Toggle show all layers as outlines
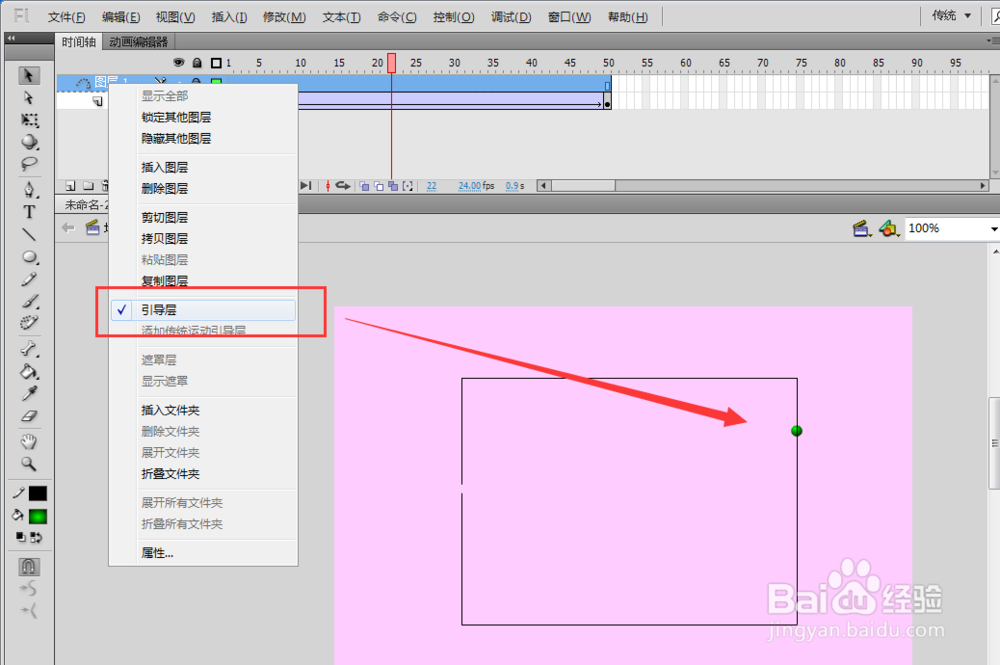The height and width of the screenshot is (665, 1000). tap(216, 62)
